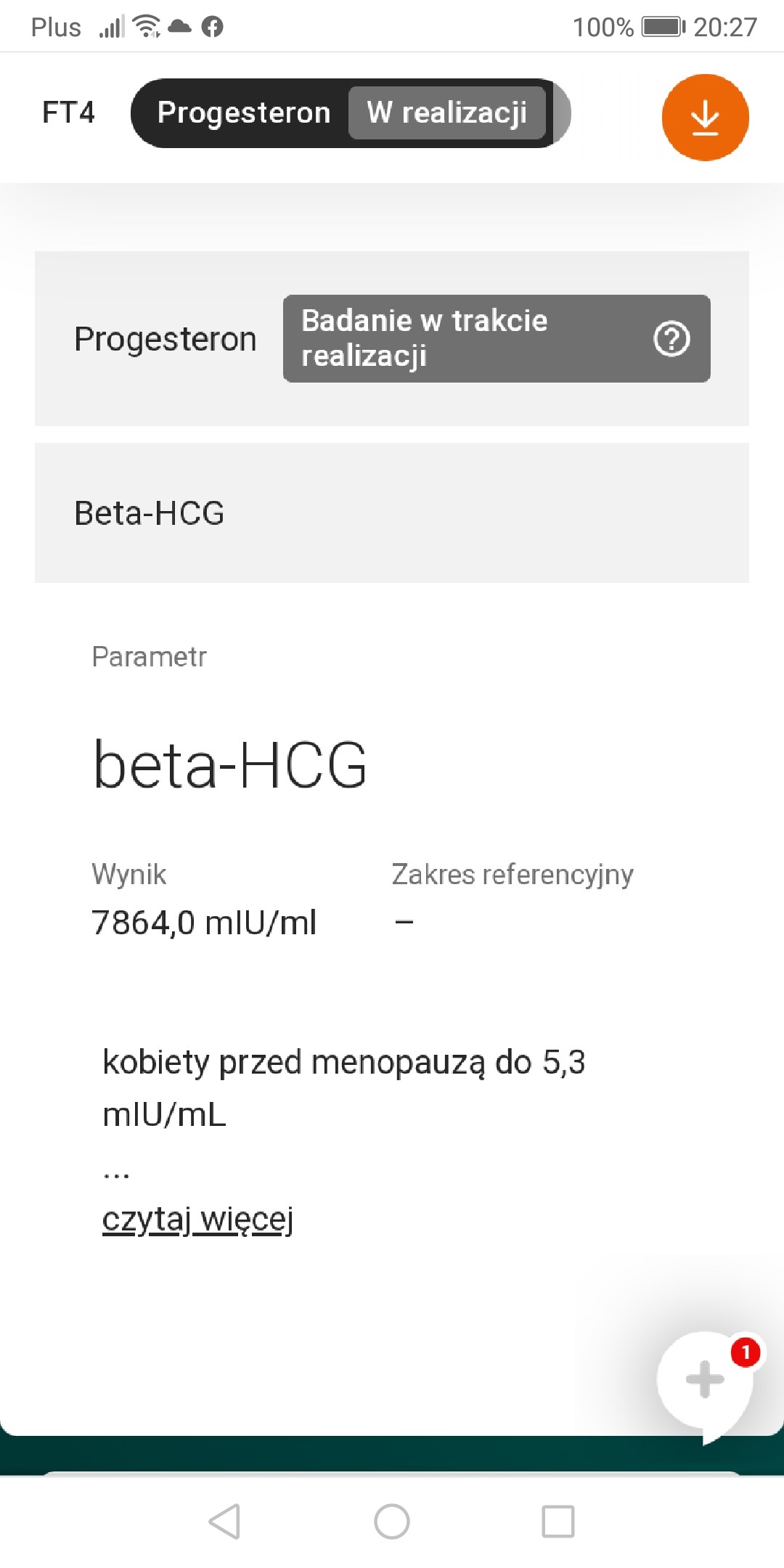Tap the 'Zakres referencyjny' label
The image size is (784, 1568).
pyautogui.click(x=513, y=875)
